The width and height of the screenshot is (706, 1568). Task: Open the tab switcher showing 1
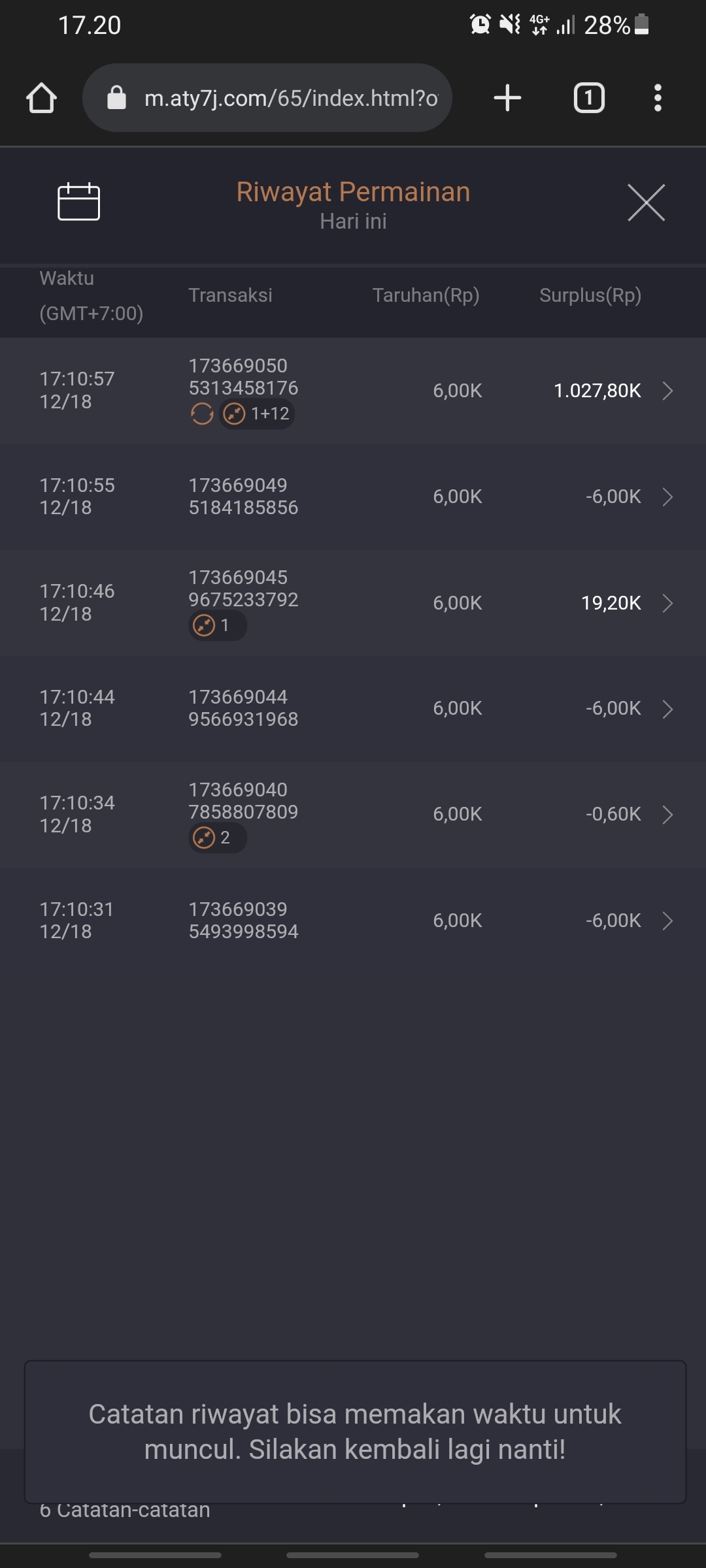click(x=589, y=98)
